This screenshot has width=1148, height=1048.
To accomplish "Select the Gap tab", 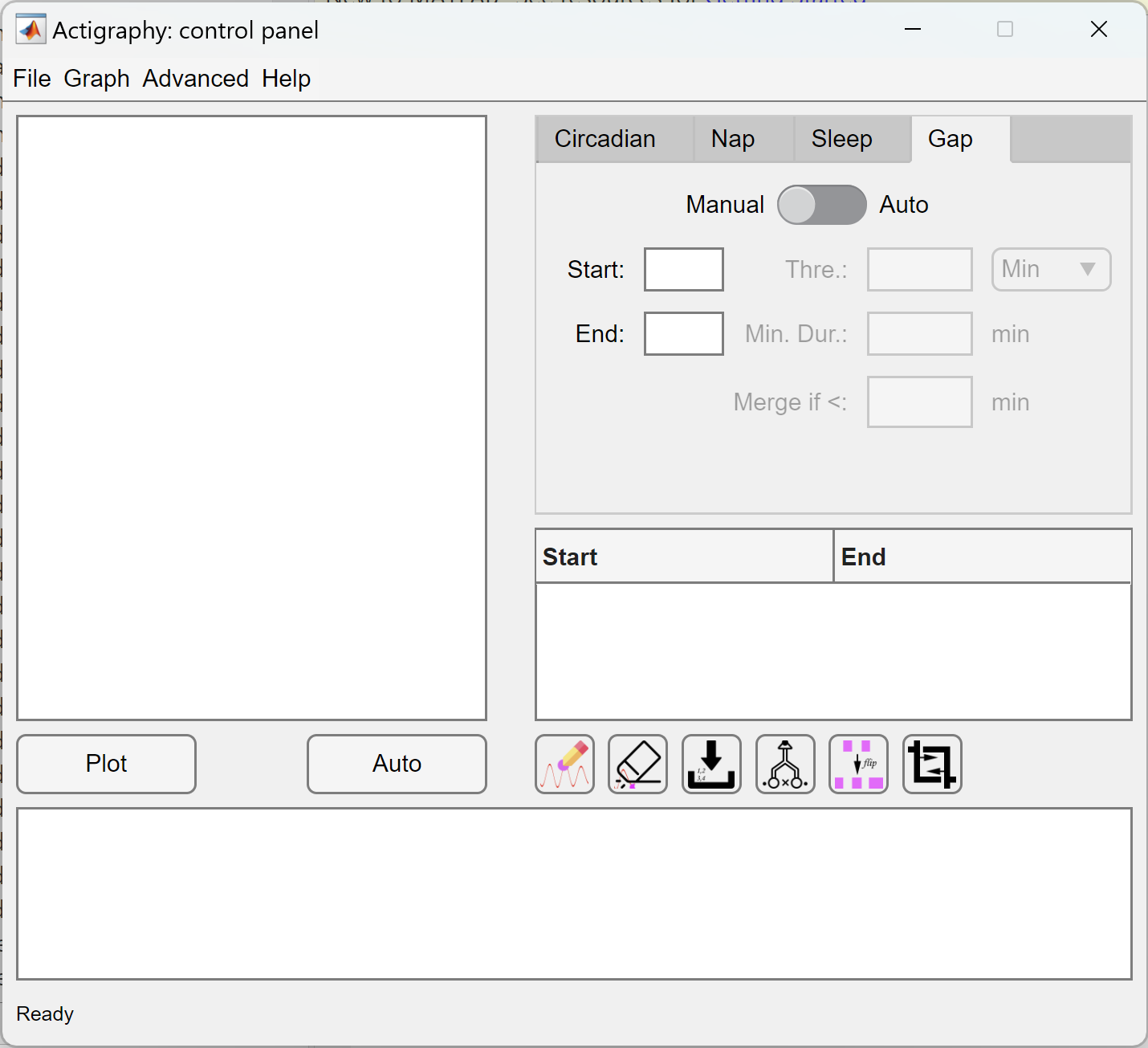I will (x=961, y=139).
